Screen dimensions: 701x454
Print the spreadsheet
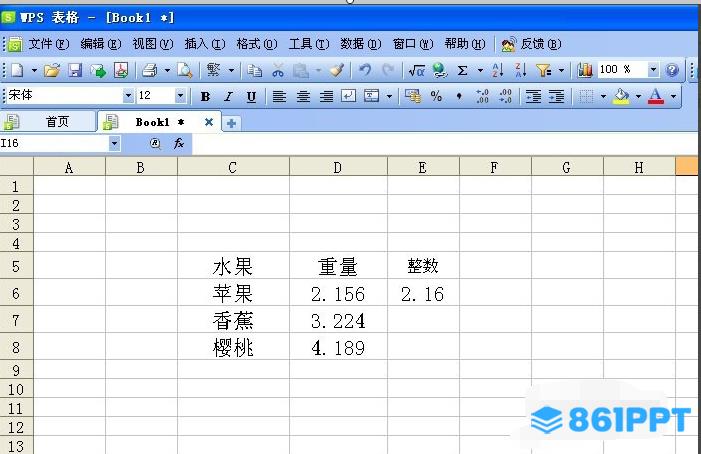coord(149,70)
